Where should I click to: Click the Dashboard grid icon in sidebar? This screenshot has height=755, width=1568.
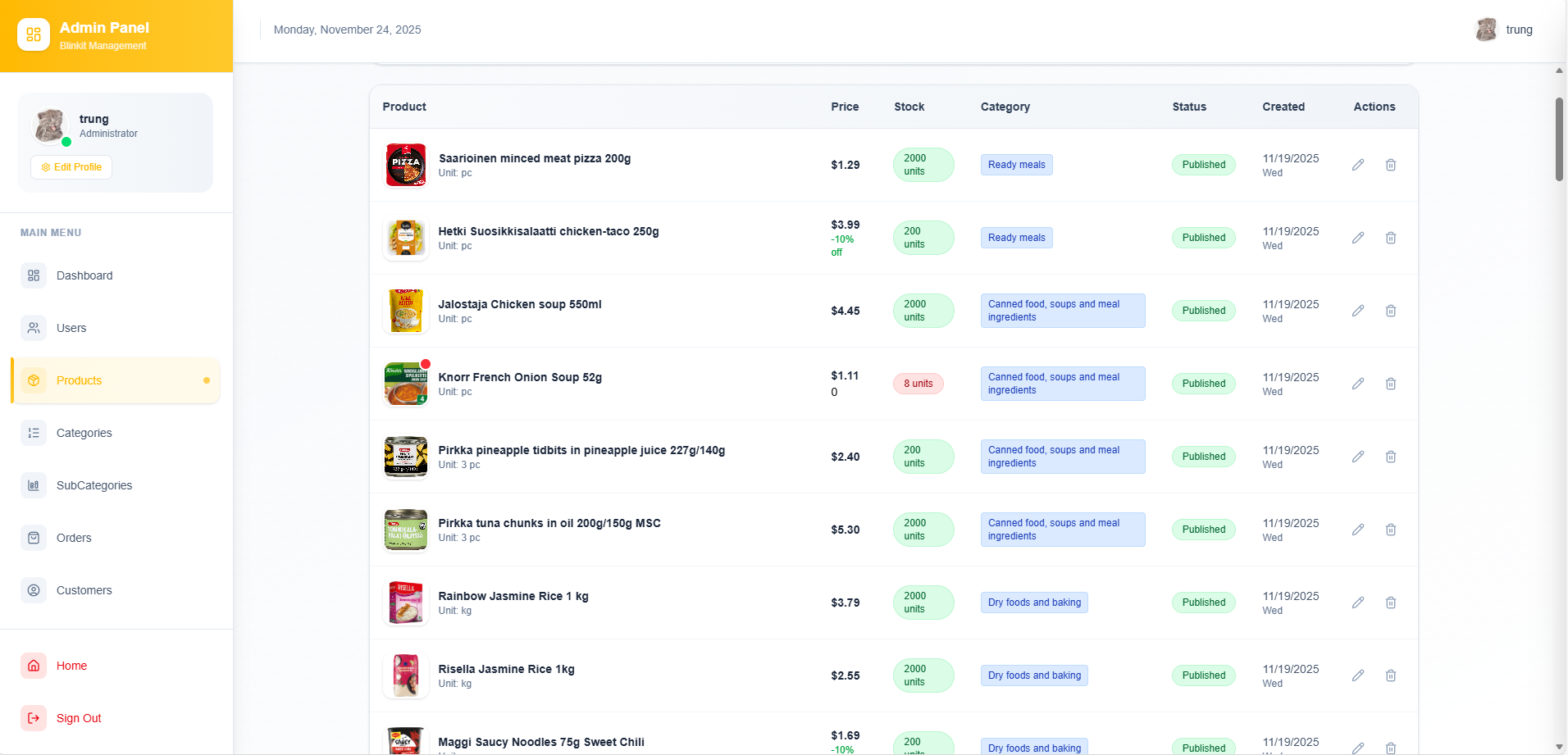[34, 275]
